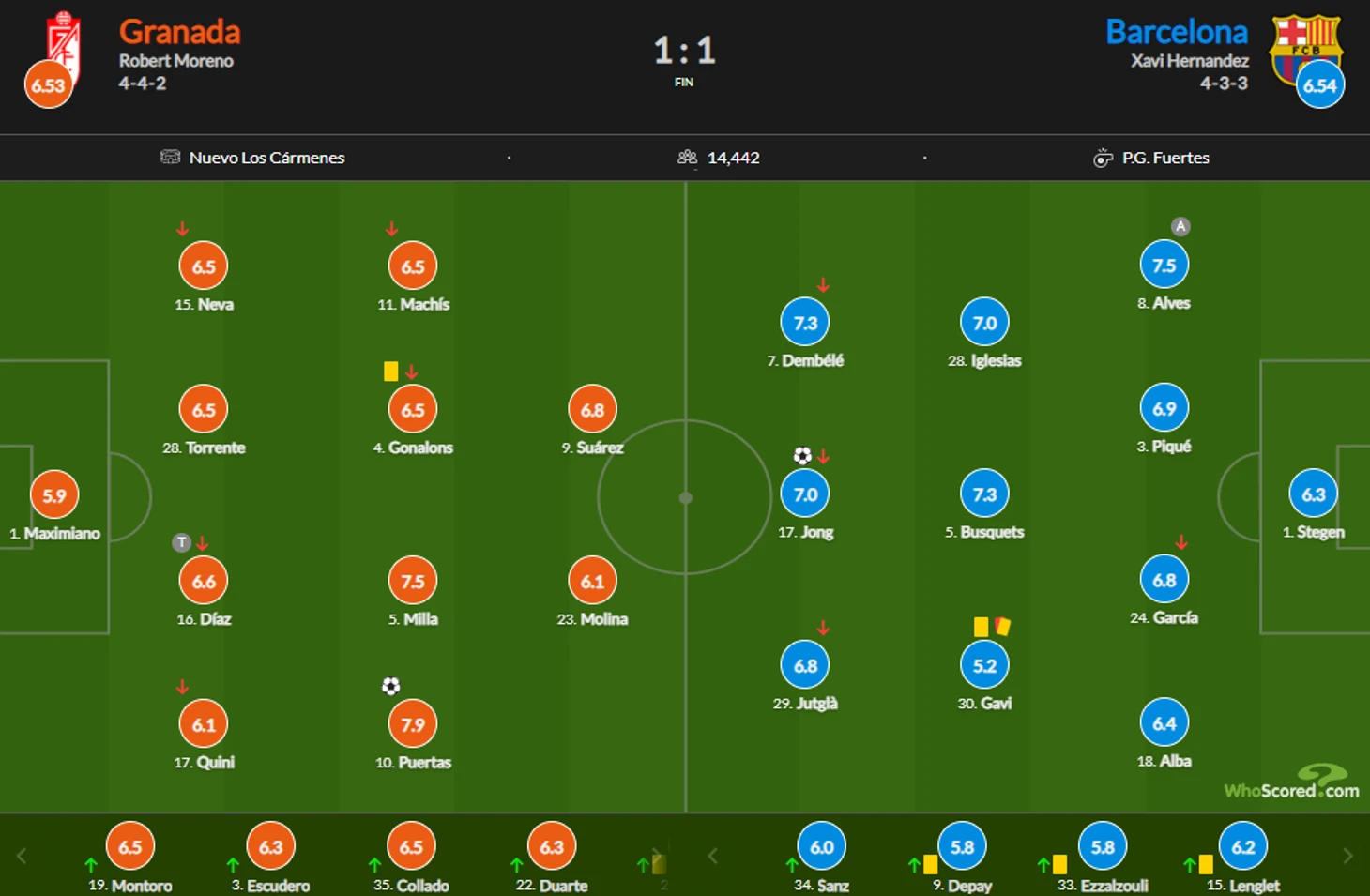Viewport: 1370px width, 896px height.
Task: Show previous Barcelona substitutes with left arrow
Action: pos(712,856)
